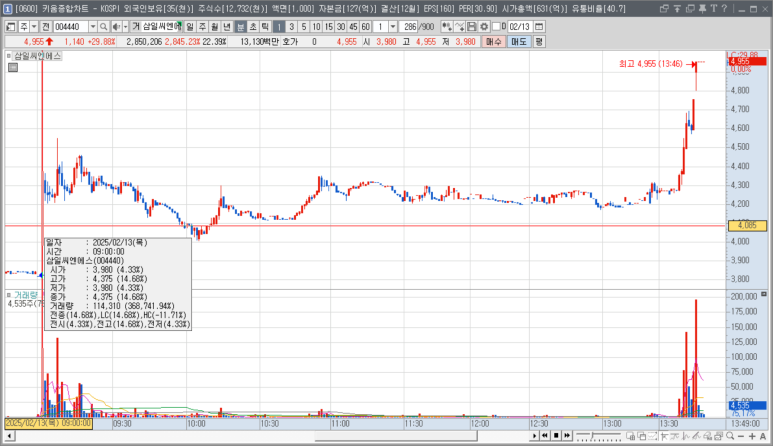The width and height of the screenshot is (773, 446).
Task: Click the toolbar layout icon at far left
Action: [x=10, y=27]
